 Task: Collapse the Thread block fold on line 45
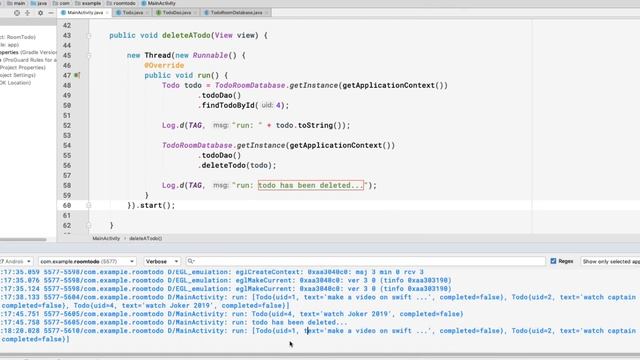[x=89, y=56]
